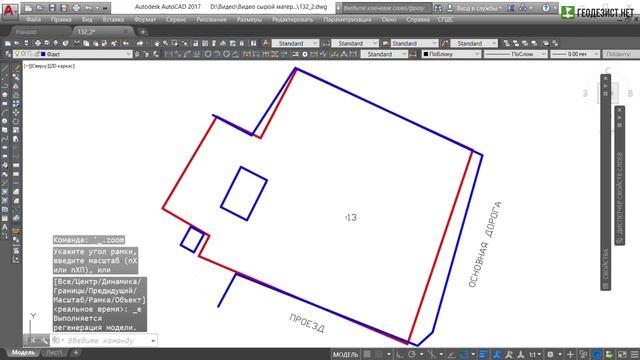Open the table style Standard dropdown
The height and width of the screenshot is (360, 640).
pos(415,43)
